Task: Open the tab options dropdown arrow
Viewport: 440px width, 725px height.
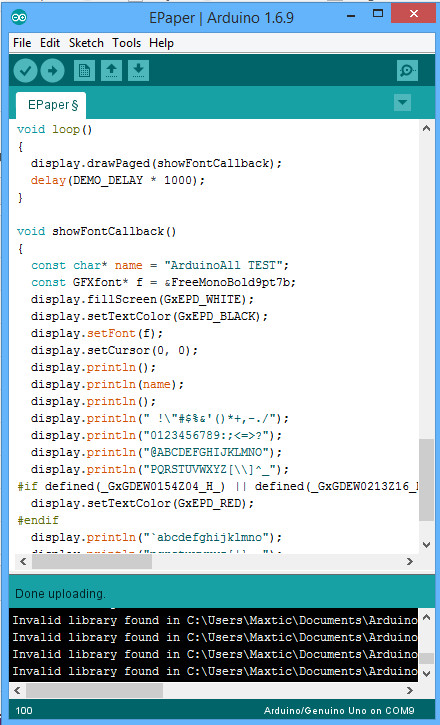Action: 403,102
